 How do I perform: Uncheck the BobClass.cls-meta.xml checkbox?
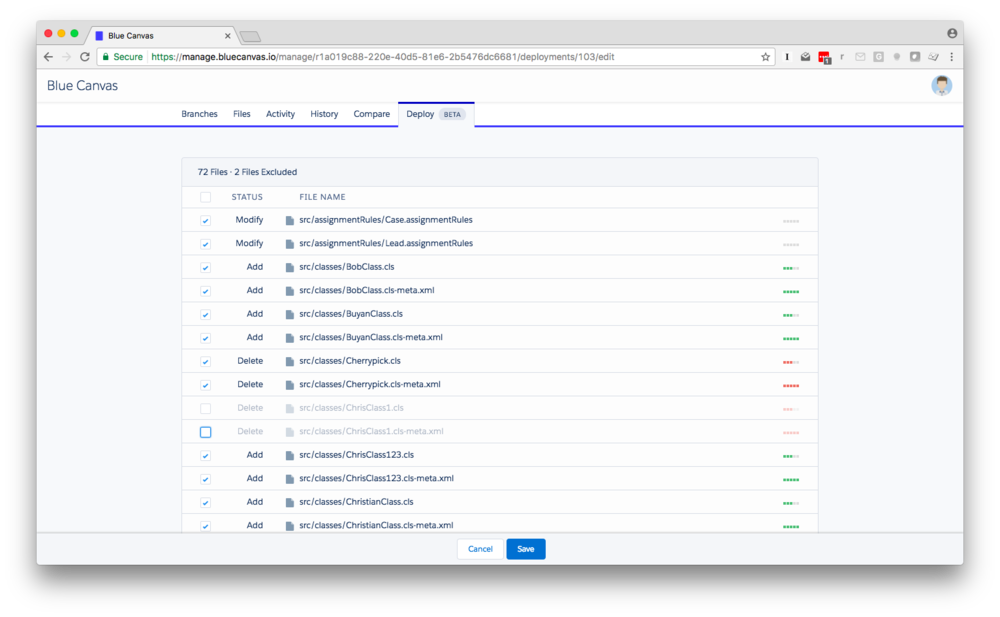[x=205, y=292]
